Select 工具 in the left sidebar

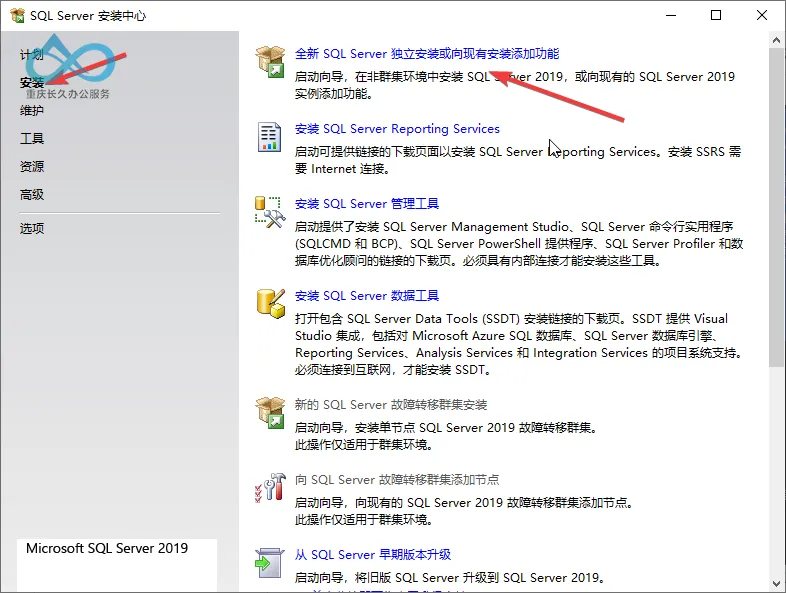click(32, 138)
